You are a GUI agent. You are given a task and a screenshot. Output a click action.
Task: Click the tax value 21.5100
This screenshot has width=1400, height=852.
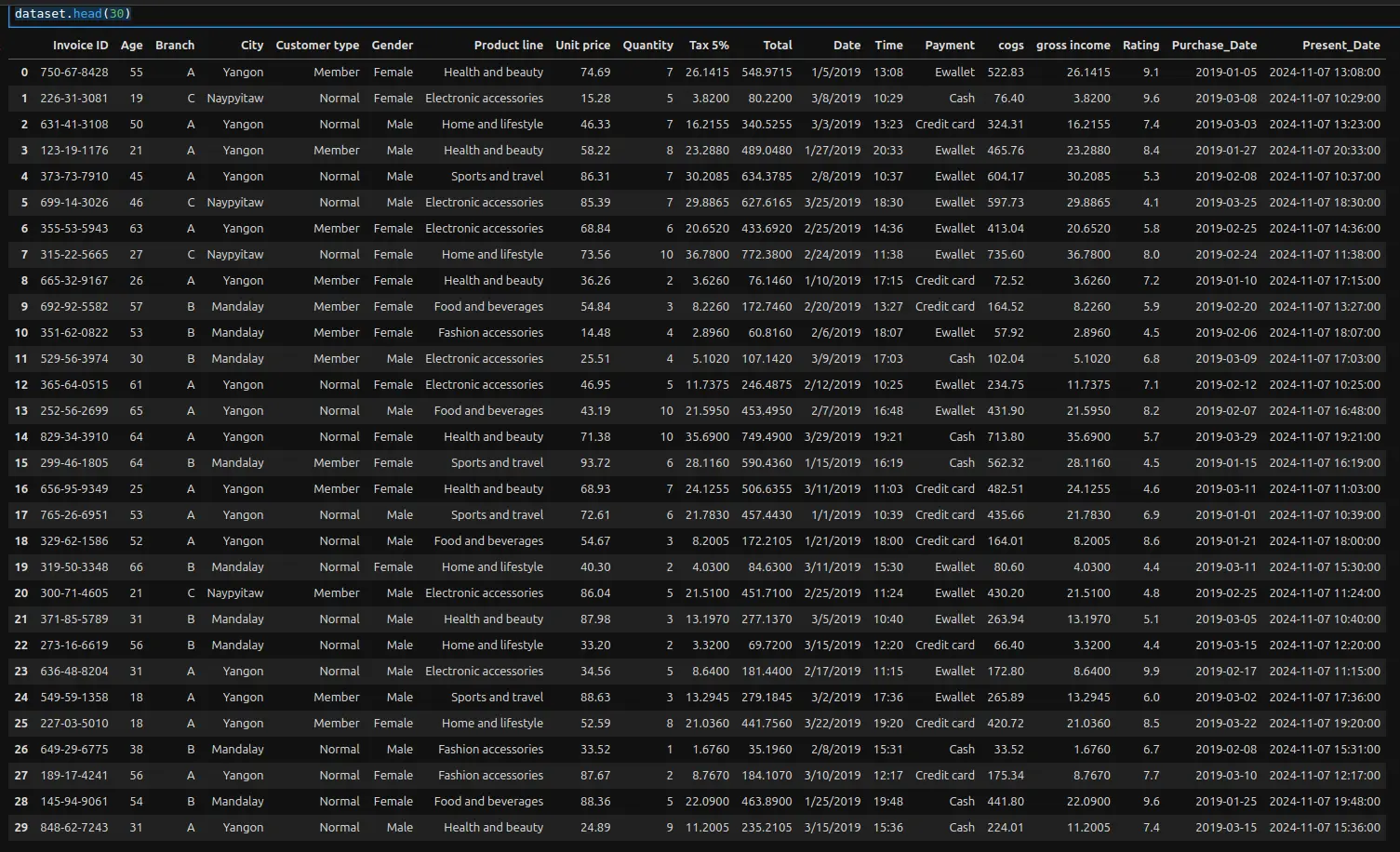[x=708, y=592]
